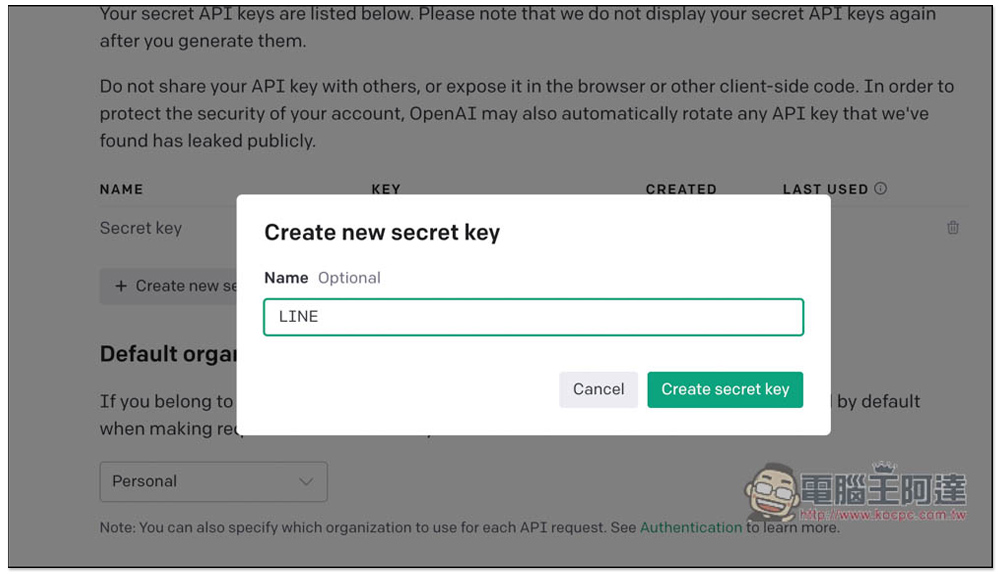Viewport: 1000px width, 574px height.
Task: Click the cartoon mascot watermark logo
Action: click(x=769, y=494)
